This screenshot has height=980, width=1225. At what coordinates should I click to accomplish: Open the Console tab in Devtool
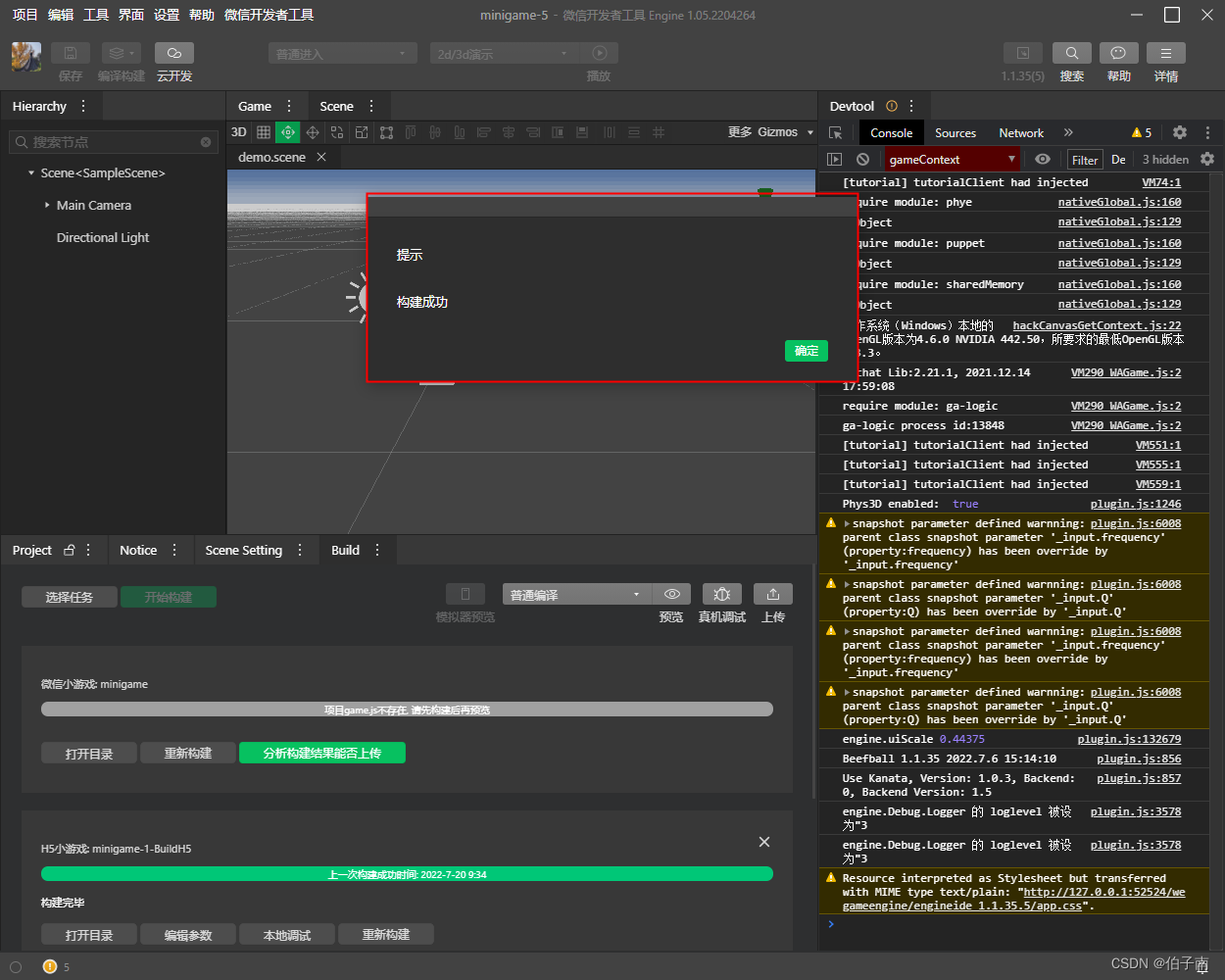pyautogui.click(x=892, y=133)
